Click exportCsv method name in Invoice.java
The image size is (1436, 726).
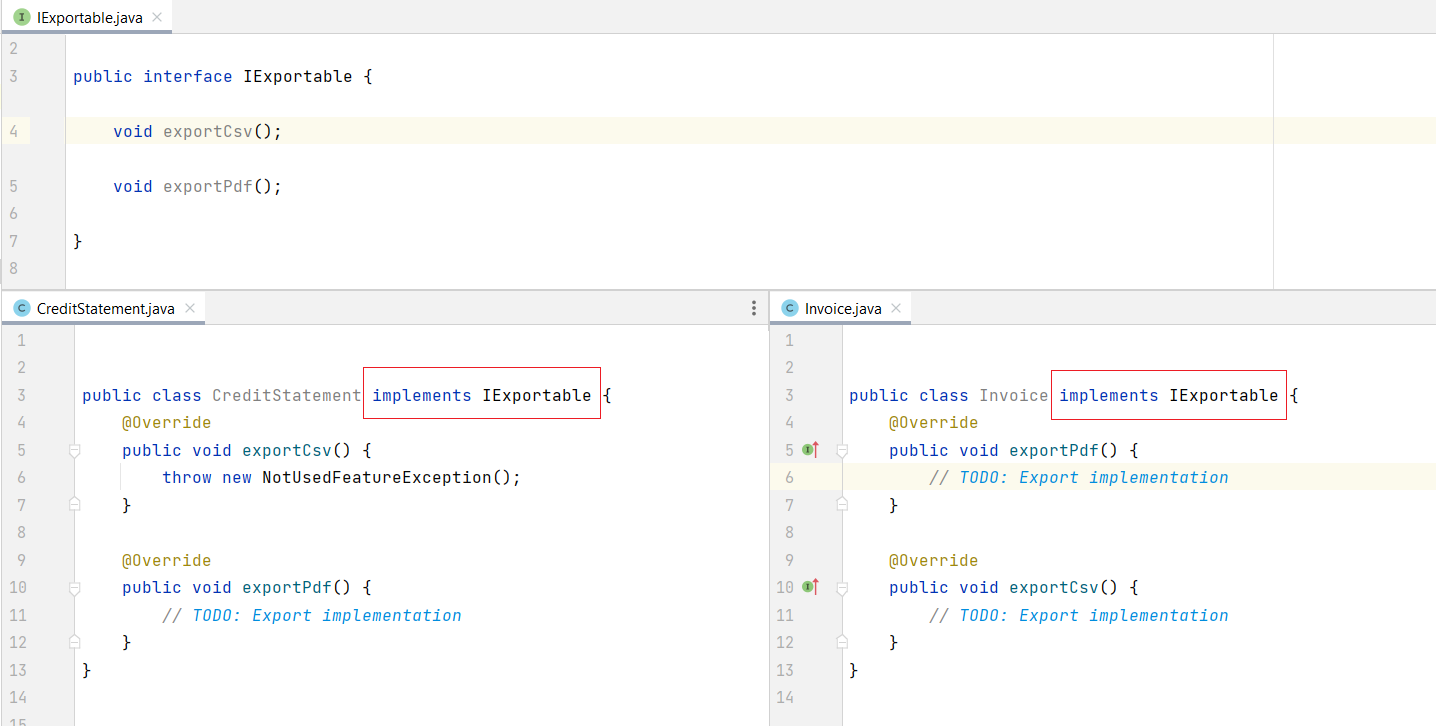pyautogui.click(x=1054, y=587)
